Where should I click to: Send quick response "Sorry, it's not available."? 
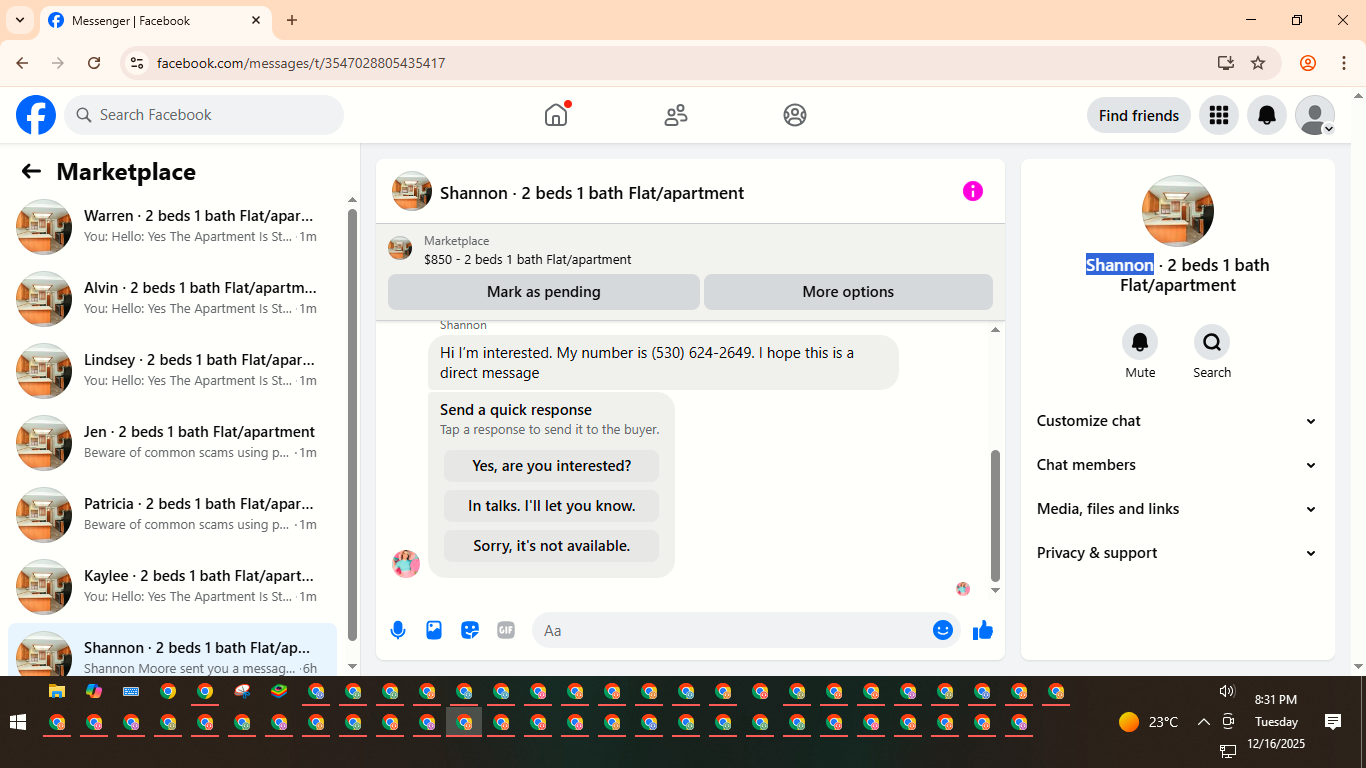point(552,546)
